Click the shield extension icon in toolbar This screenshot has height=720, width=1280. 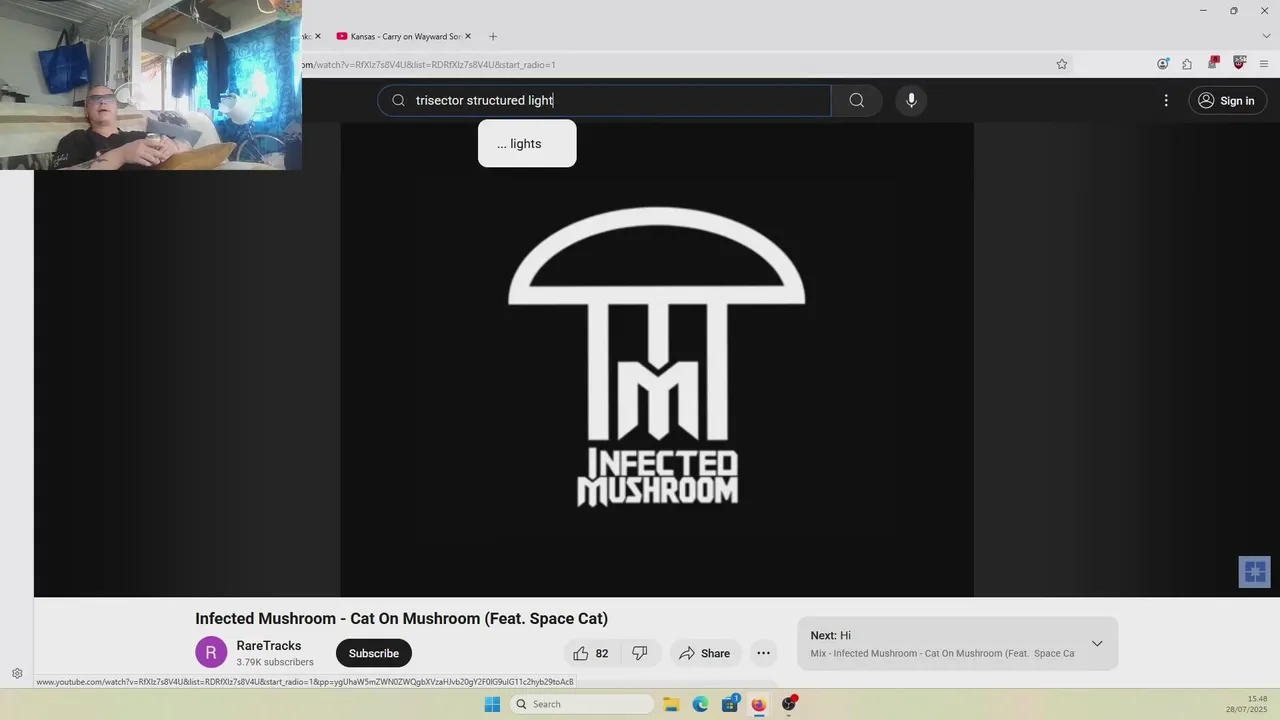[1239, 63]
